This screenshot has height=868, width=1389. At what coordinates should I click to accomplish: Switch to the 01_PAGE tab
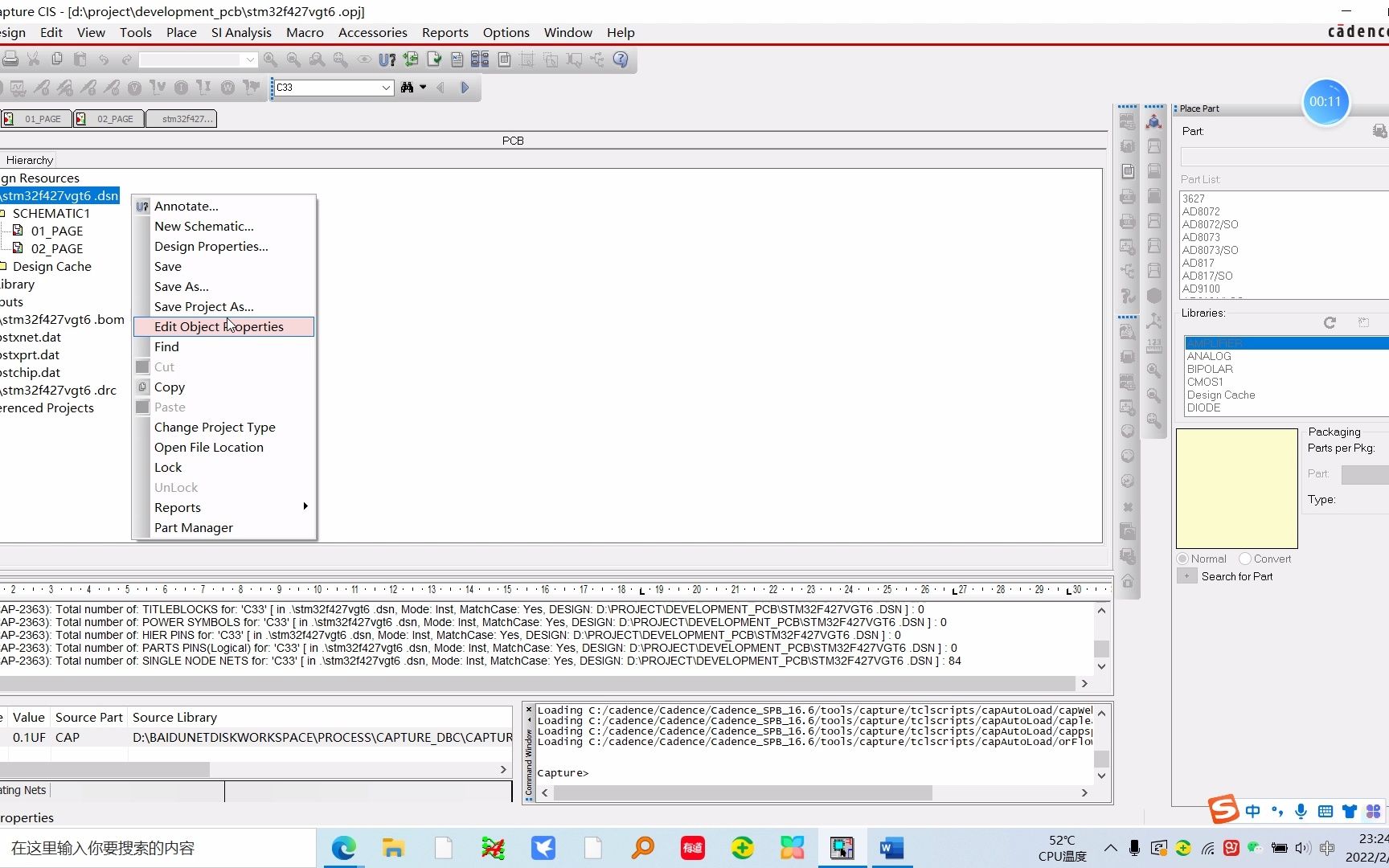[x=36, y=119]
